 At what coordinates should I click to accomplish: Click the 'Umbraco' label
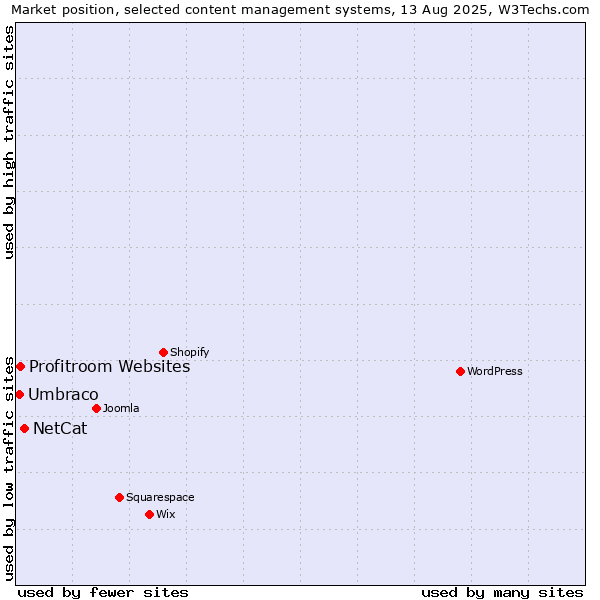[63, 395]
